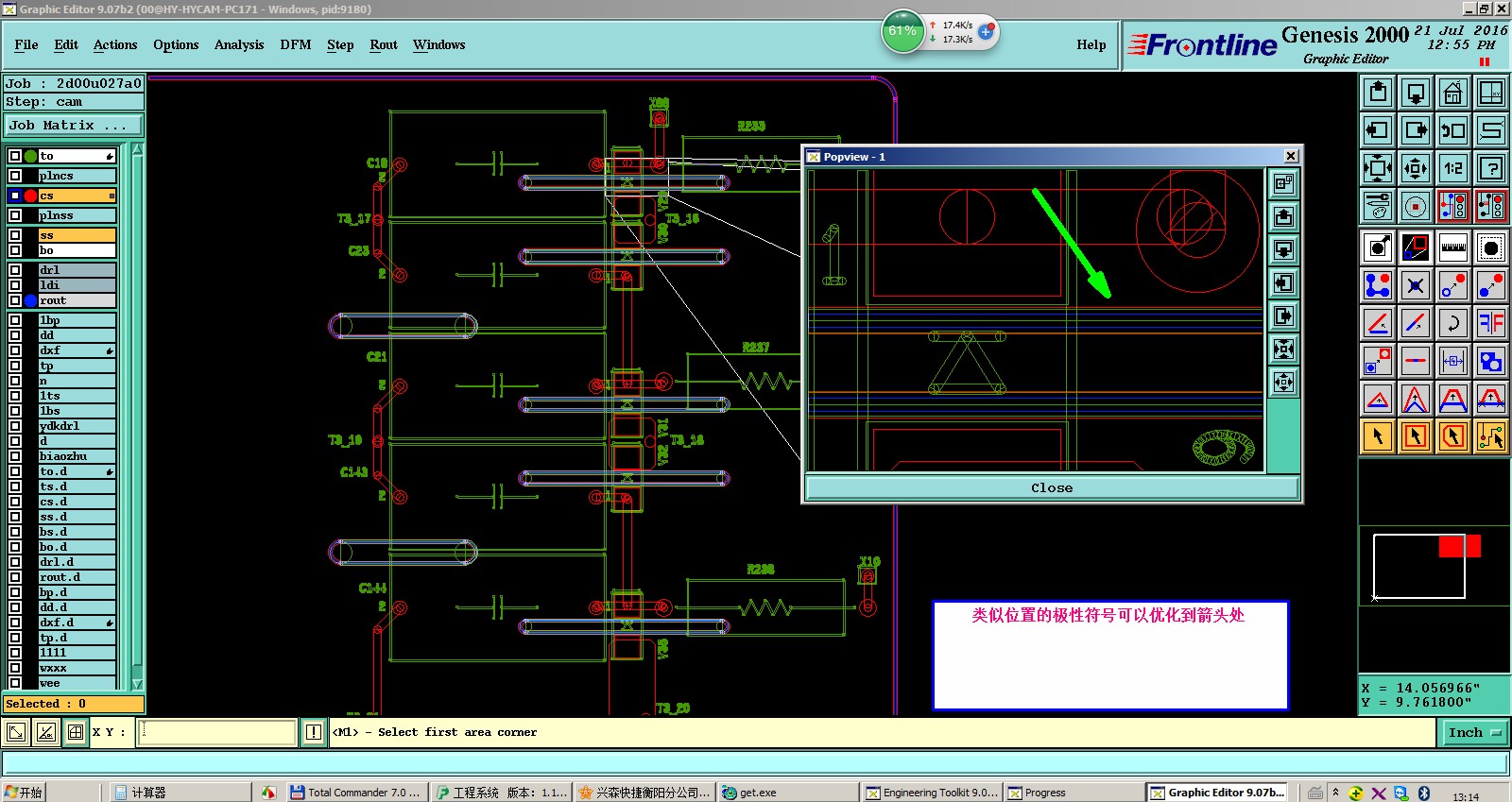Click the snap target circle icon
Screen dimensions: 1512x802
tap(1416, 206)
